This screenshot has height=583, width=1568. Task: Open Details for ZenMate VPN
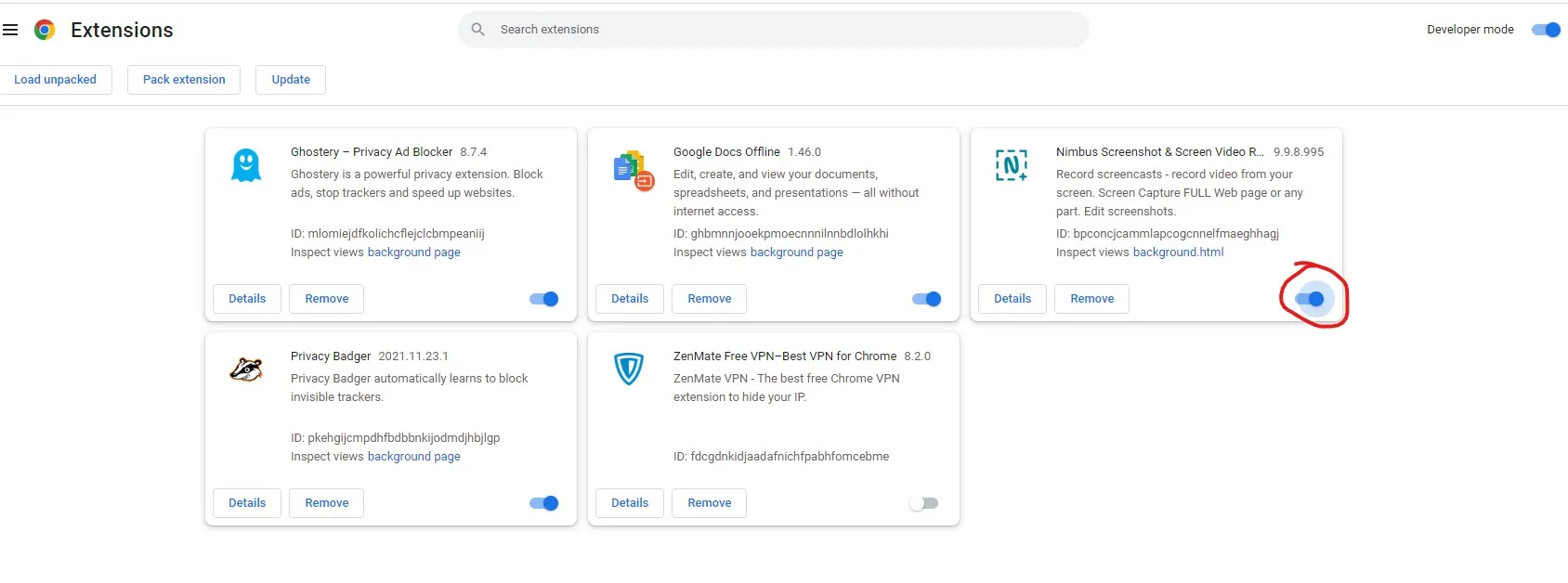tap(630, 503)
